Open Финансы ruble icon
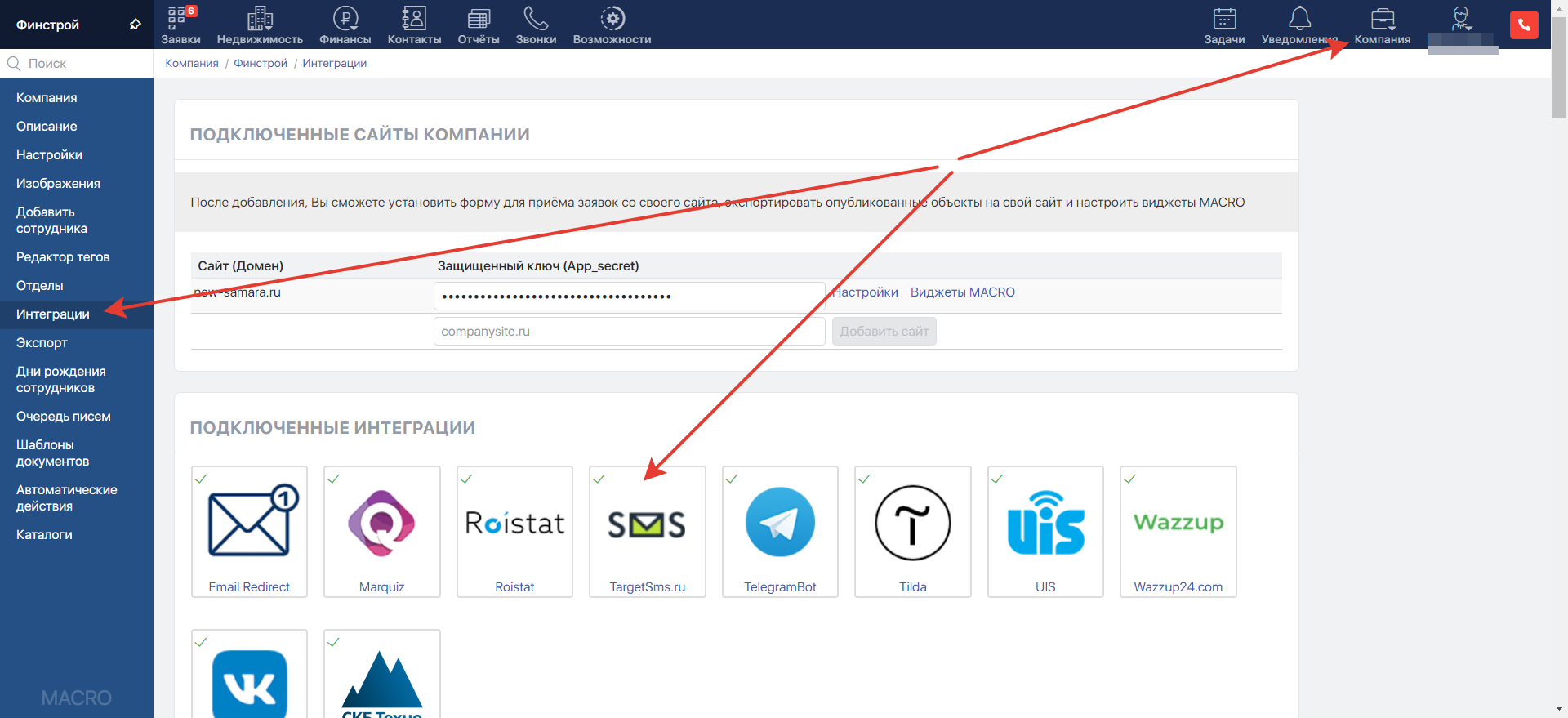Image resolution: width=1568 pixels, height=718 pixels. pyautogui.click(x=345, y=18)
